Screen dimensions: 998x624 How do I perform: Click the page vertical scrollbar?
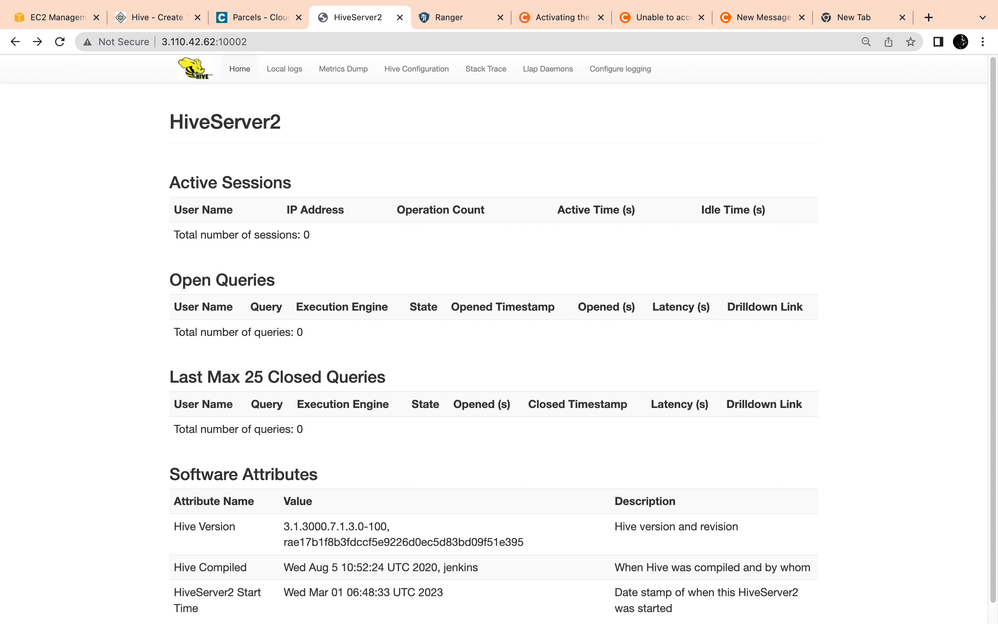tap(992, 331)
